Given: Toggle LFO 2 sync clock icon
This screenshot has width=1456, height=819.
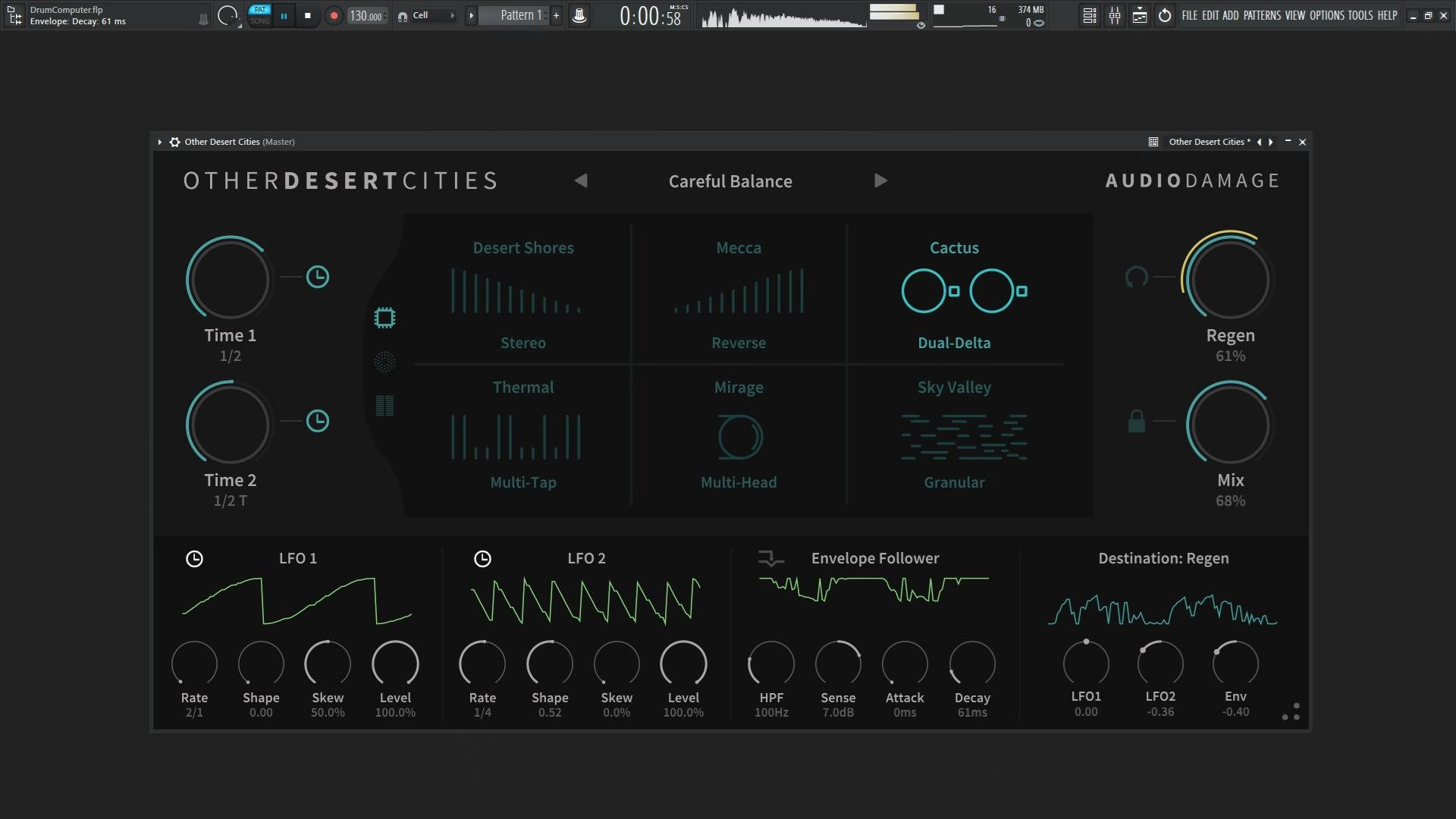Looking at the screenshot, I should tap(482, 559).
